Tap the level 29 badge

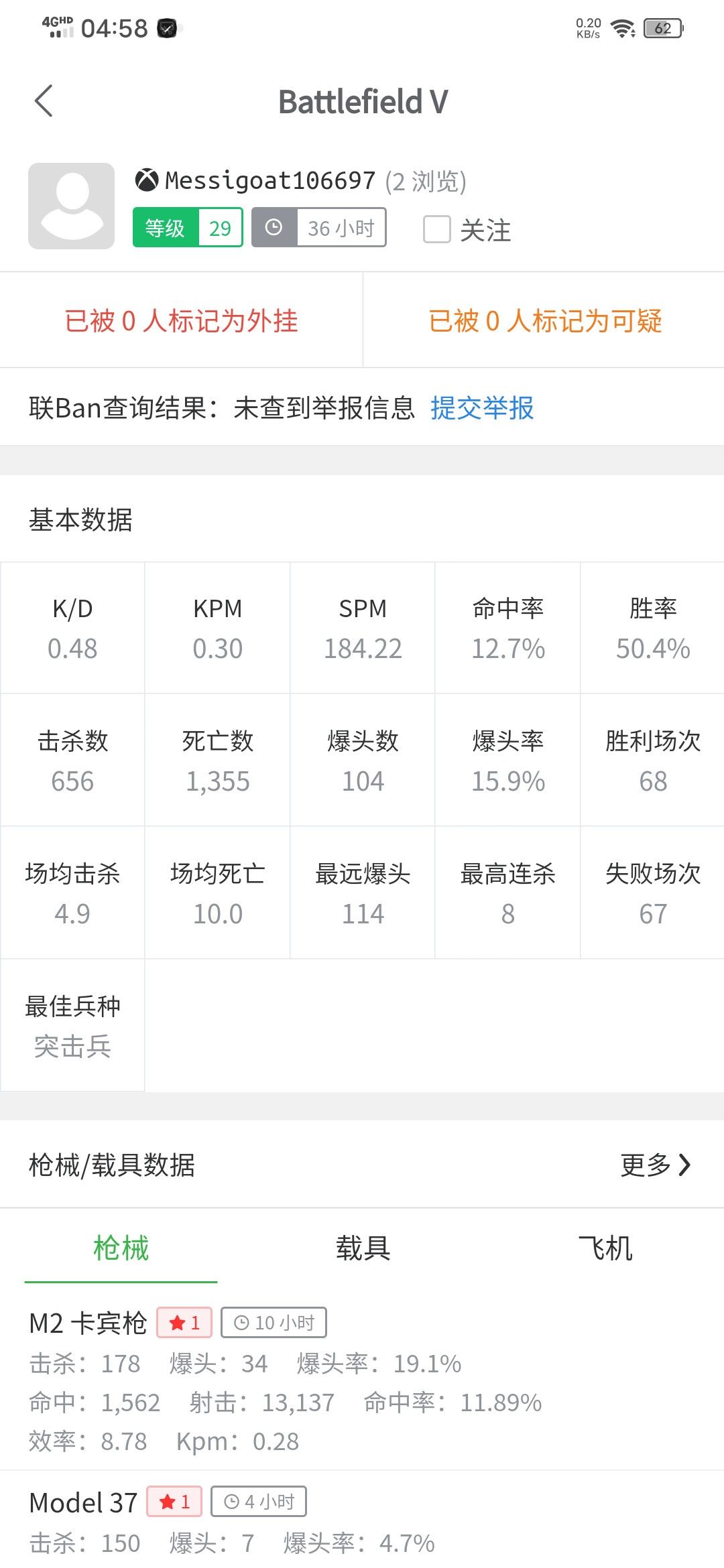188,228
